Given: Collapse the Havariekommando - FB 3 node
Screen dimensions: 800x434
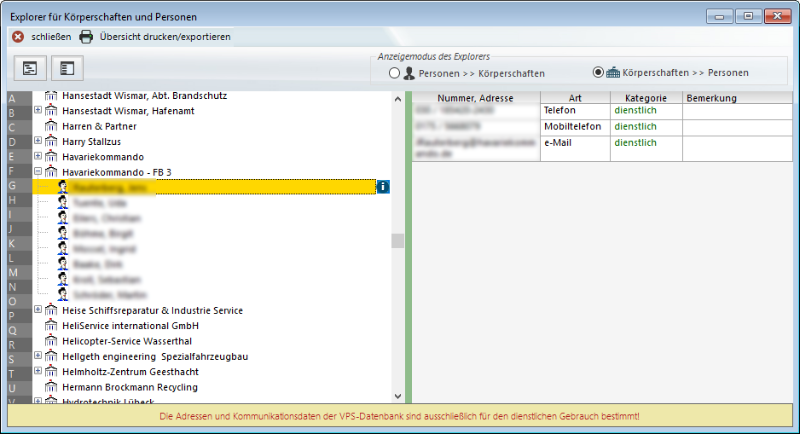Looking at the screenshot, I should (38, 171).
